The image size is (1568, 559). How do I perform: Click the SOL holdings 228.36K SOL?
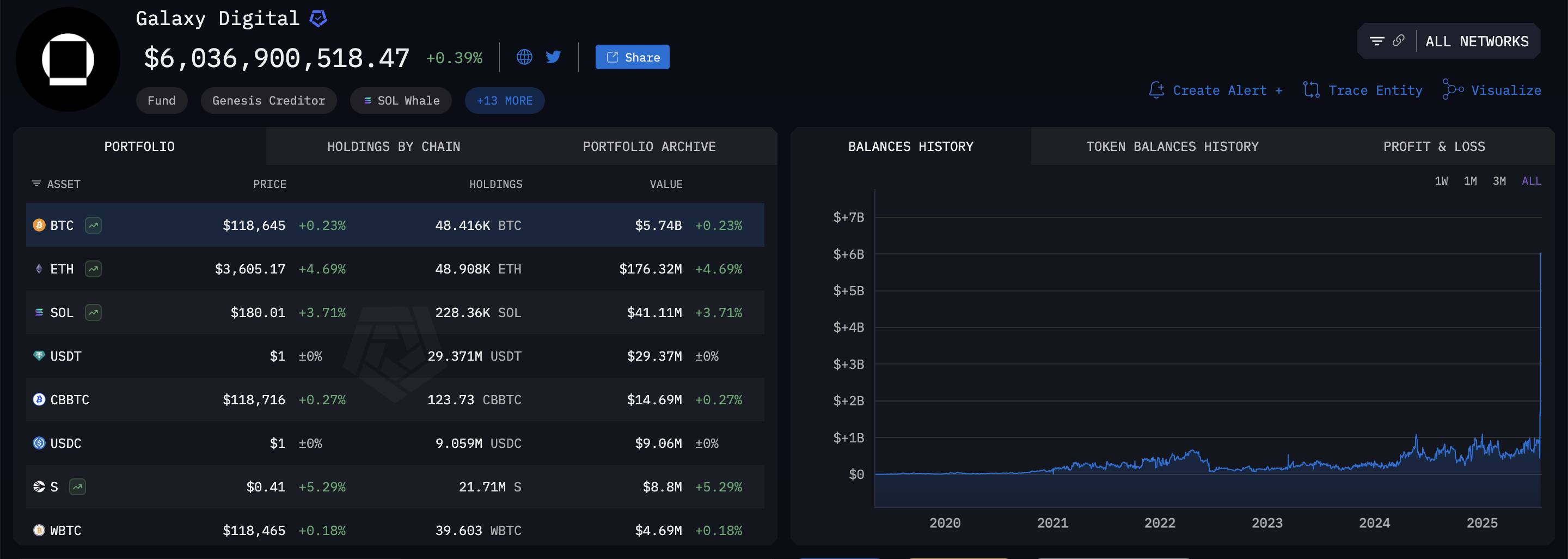(478, 312)
